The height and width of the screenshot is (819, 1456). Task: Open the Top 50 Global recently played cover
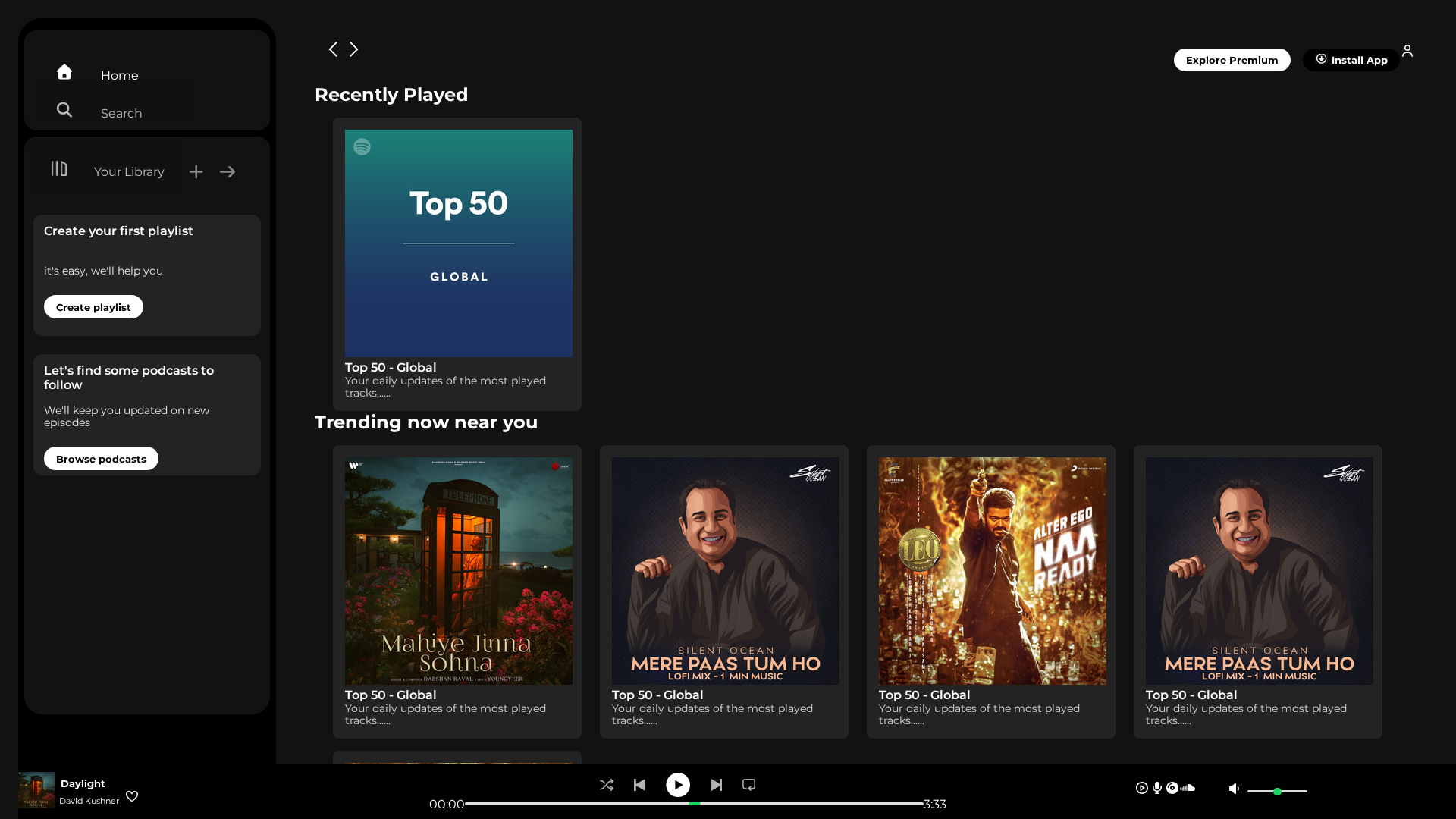click(459, 243)
